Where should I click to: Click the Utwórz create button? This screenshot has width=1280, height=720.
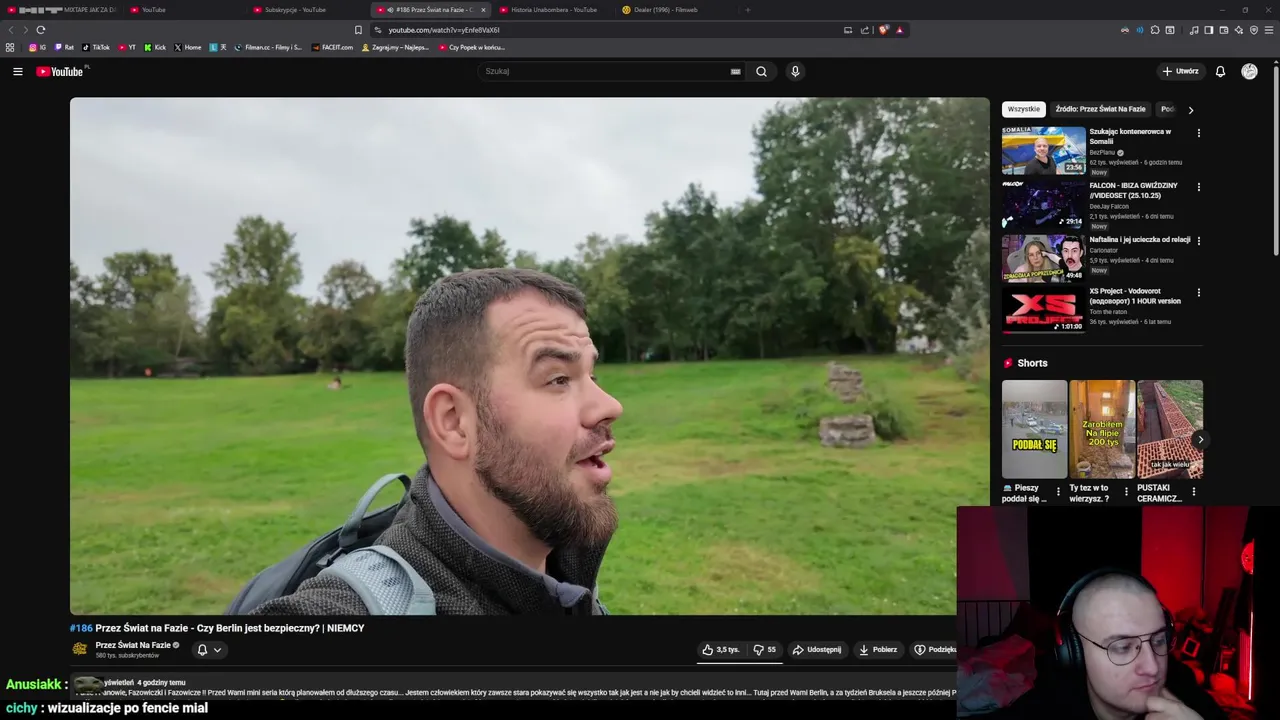pyautogui.click(x=1180, y=71)
